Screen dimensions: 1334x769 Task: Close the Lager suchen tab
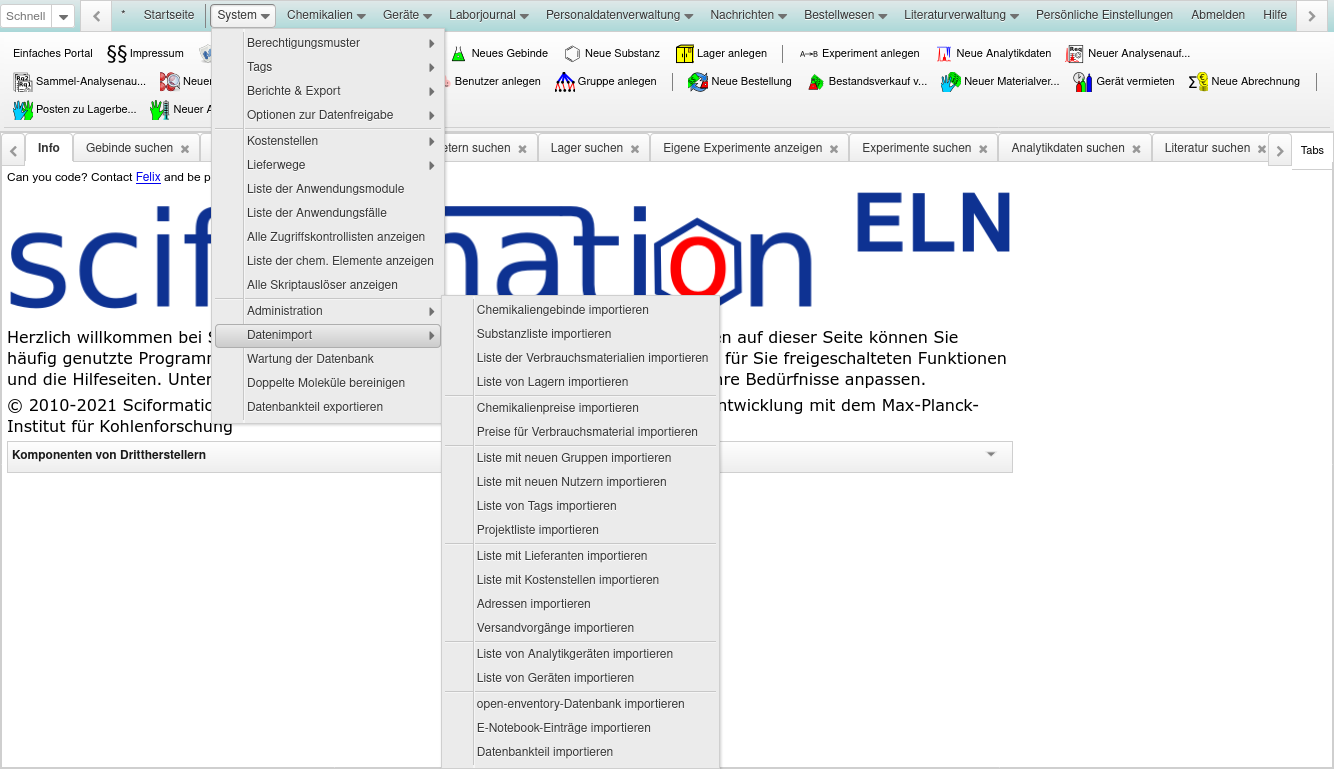click(x=635, y=148)
